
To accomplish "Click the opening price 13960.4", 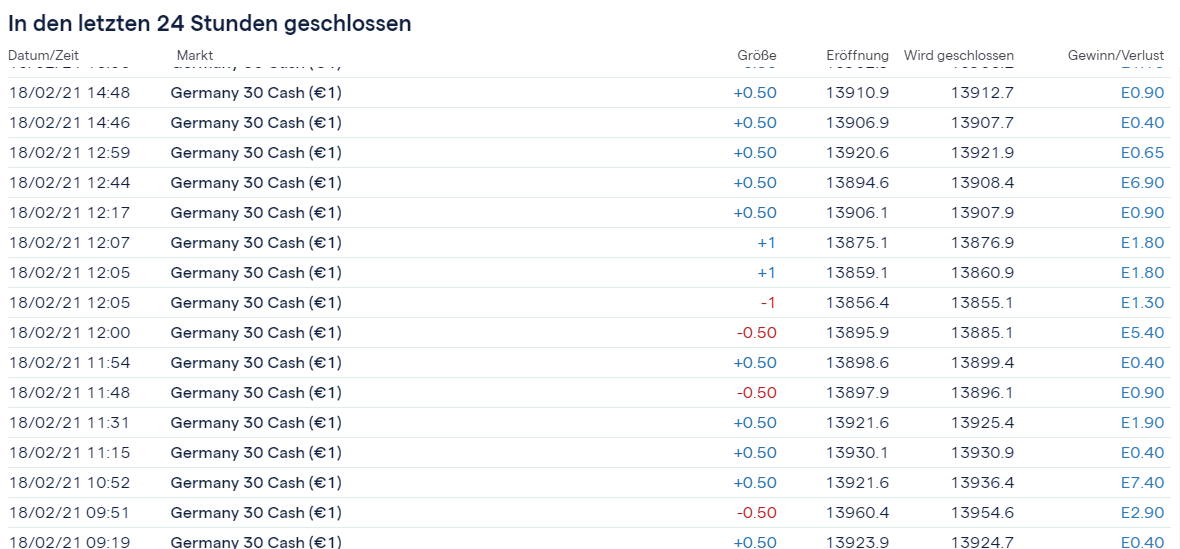I will click(x=857, y=513).
